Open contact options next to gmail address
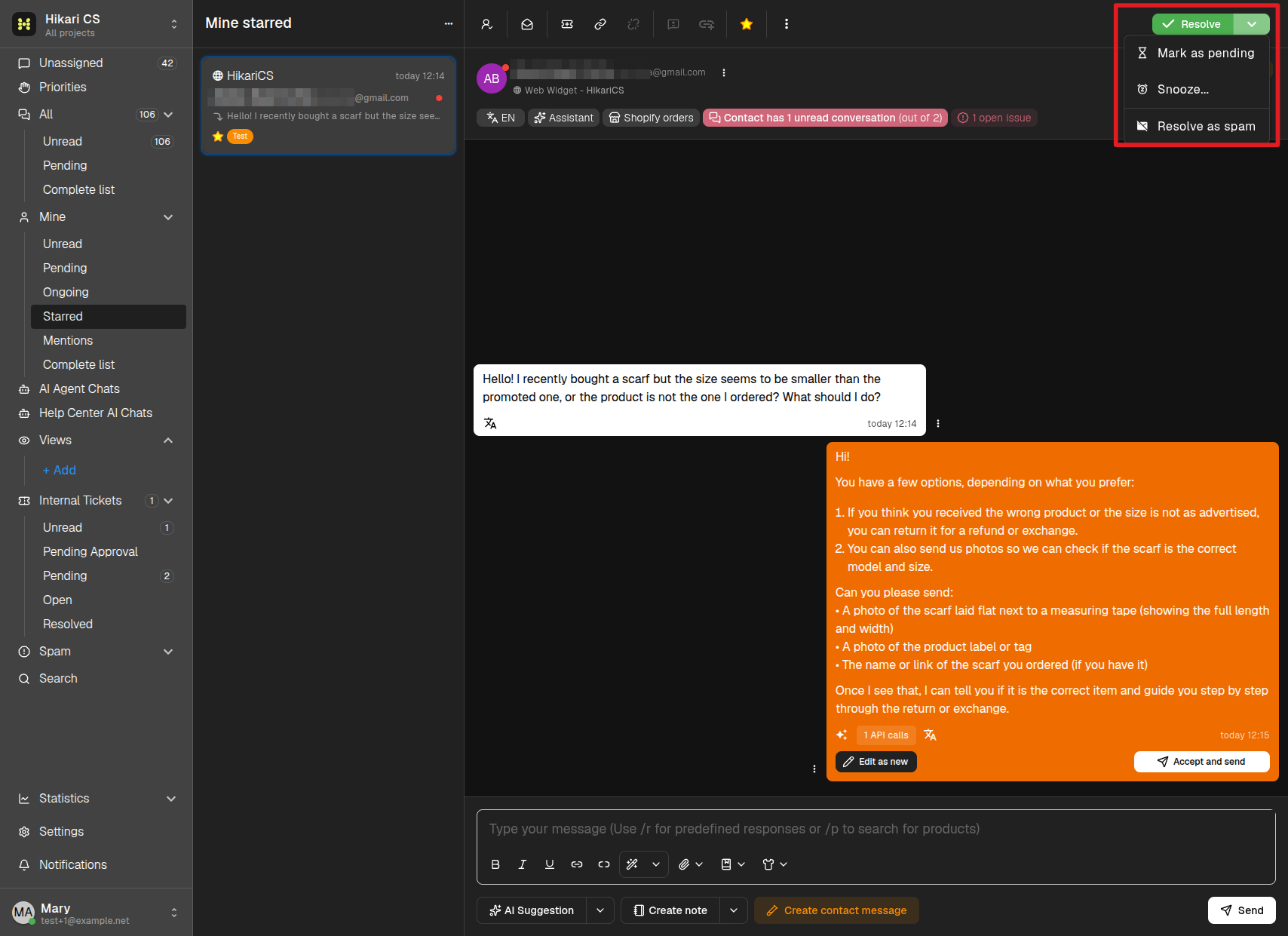Screen dimensions: 1288x936 click(x=724, y=72)
